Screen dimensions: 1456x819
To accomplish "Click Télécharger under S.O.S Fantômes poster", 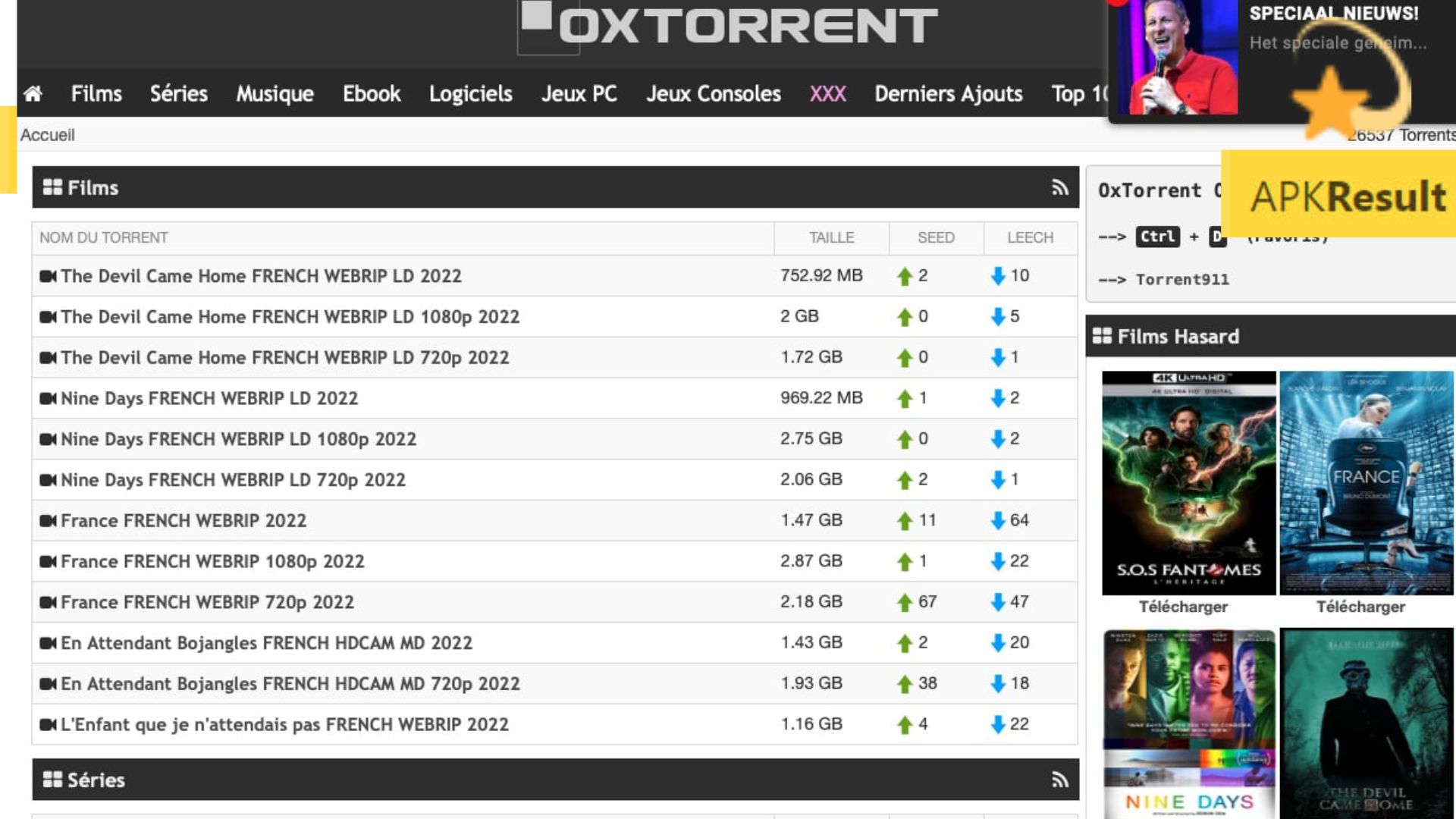I will point(1183,607).
